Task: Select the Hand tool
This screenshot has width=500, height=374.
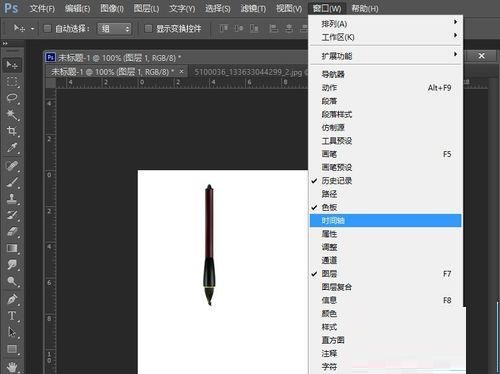Action: click(12, 367)
